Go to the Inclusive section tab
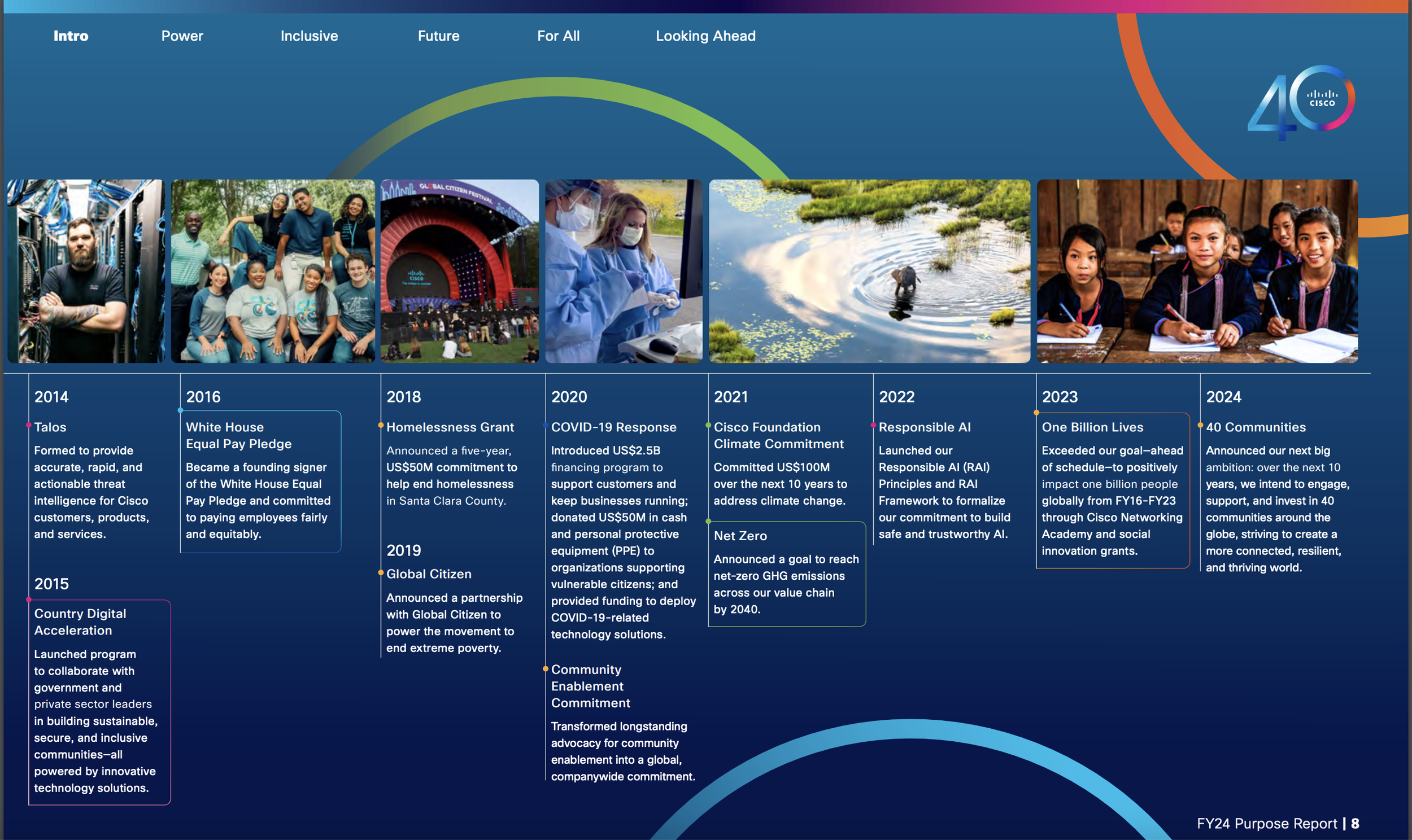Screen dimensions: 1412x840 tap(309, 36)
